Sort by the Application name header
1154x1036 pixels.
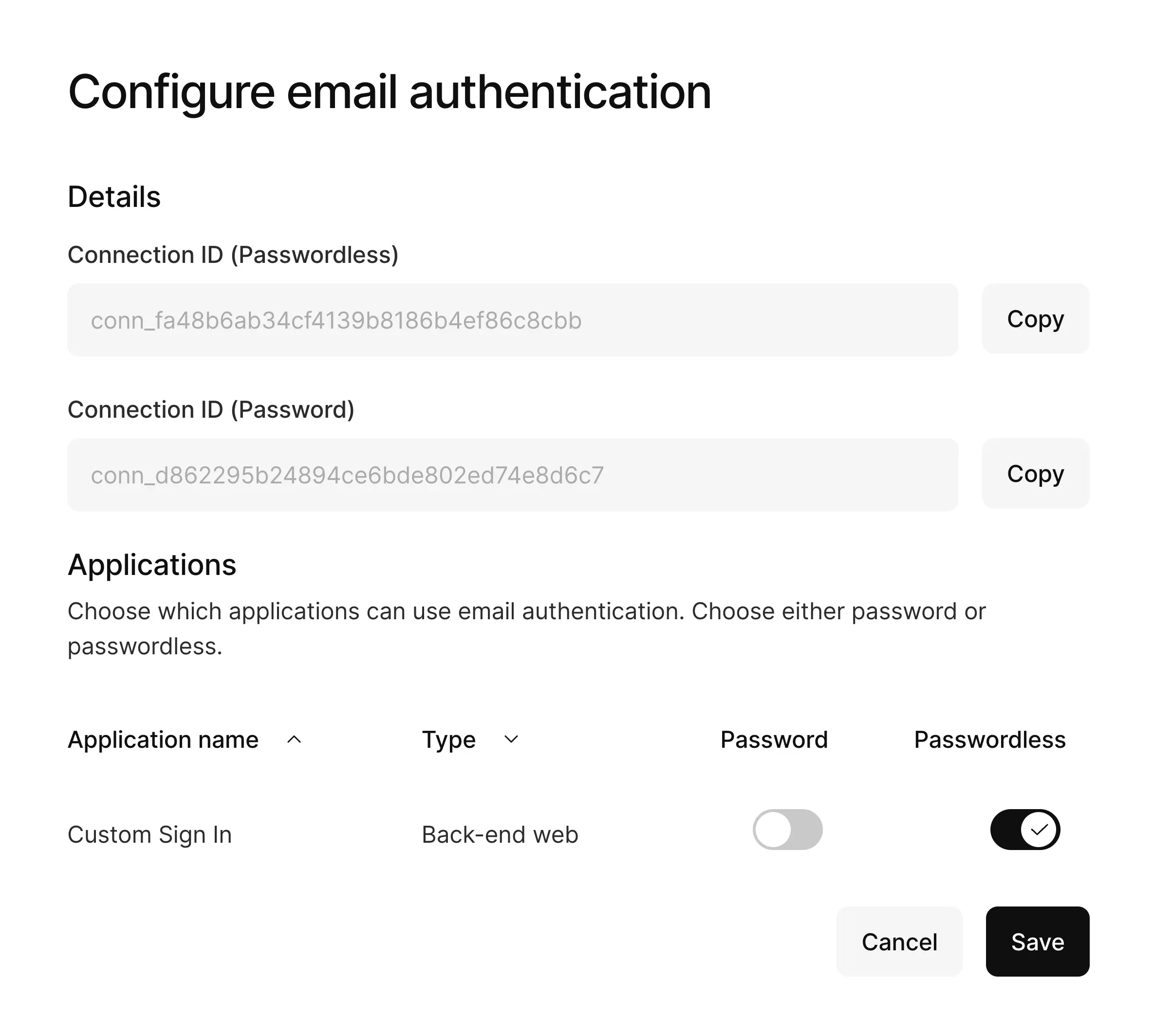[163, 740]
